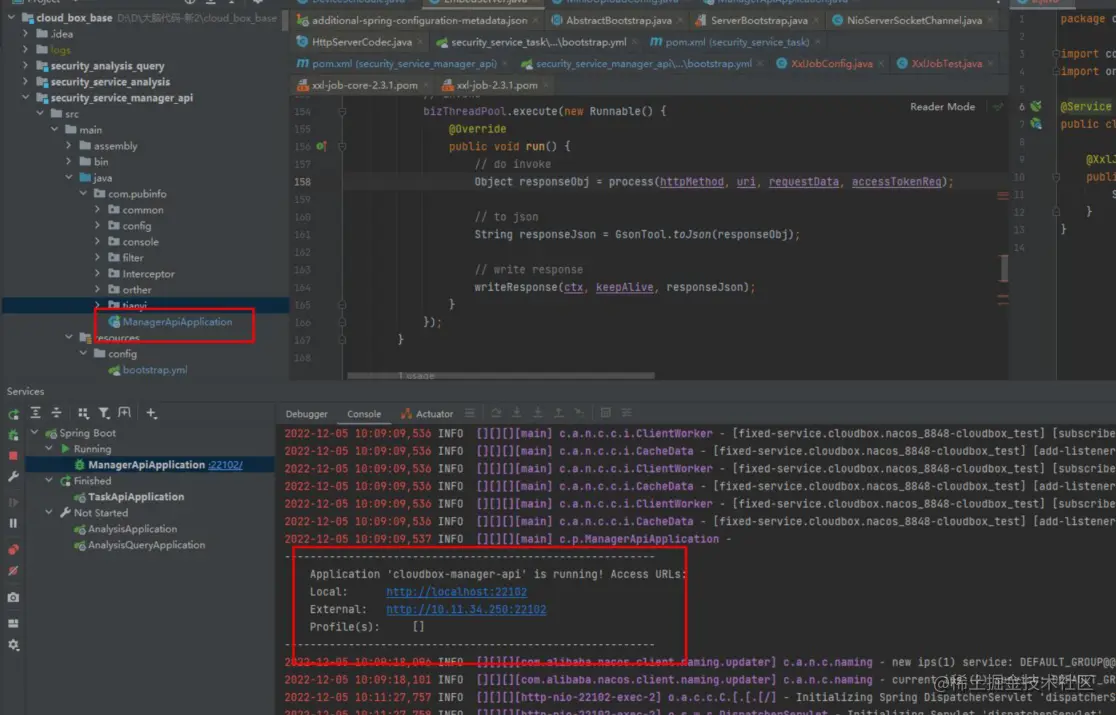Click the :22102/ port link in Services
Viewport: 1116px width, 715px height.
pyautogui.click(x=226, y=465)
